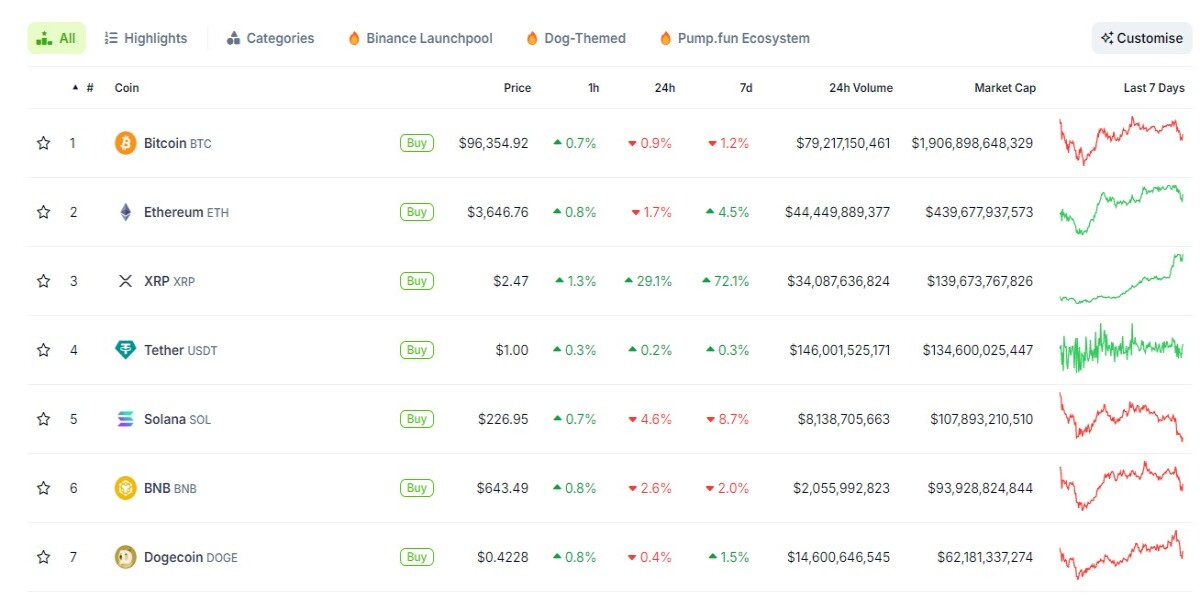The height and width of the screenshot is (597, 1200).
Task: Sort table by Coin column header
Action: [127, 88]
